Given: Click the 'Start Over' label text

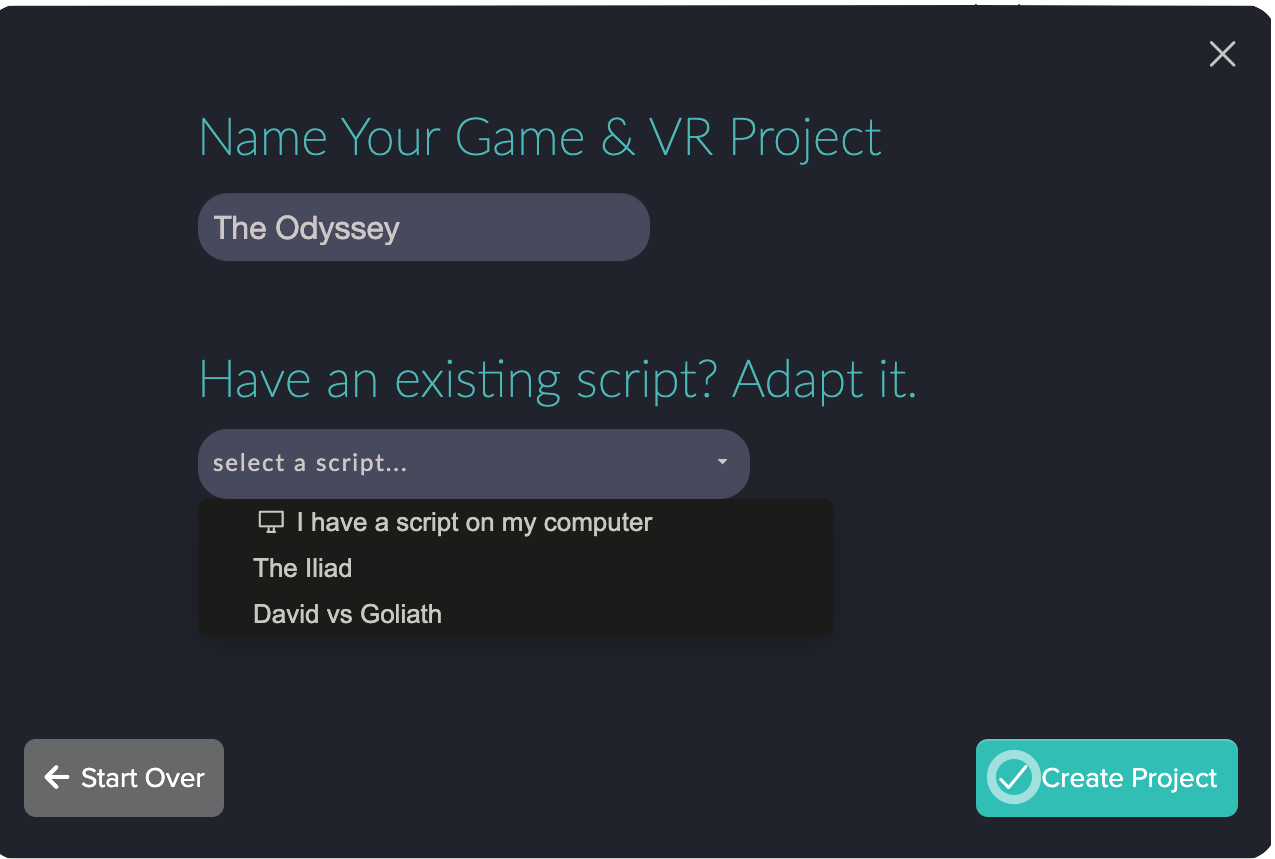Looking at the screenshot, I should (143, 778).
